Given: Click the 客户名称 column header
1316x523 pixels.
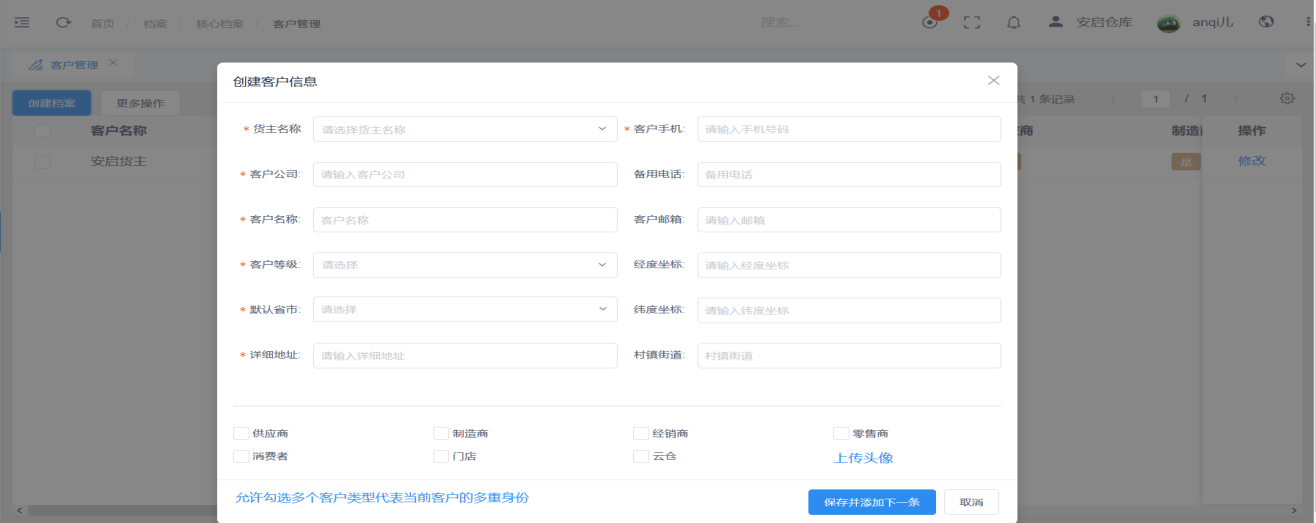Looking at the screenshot, I should pos(119,131).
